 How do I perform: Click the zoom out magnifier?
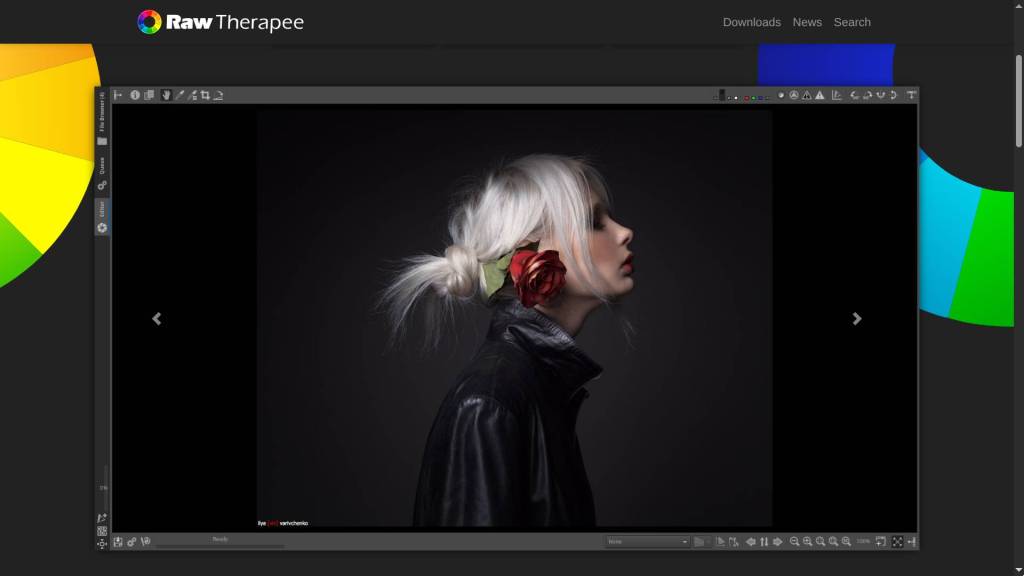click(x=794, y=542)
